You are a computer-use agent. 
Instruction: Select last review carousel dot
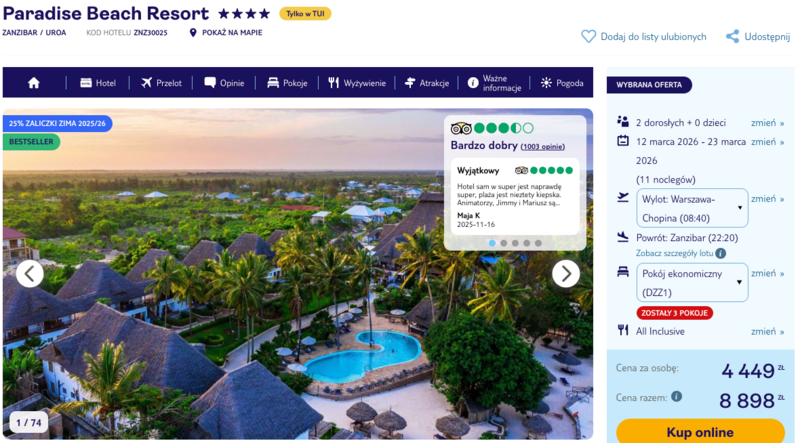pos(538,243)
